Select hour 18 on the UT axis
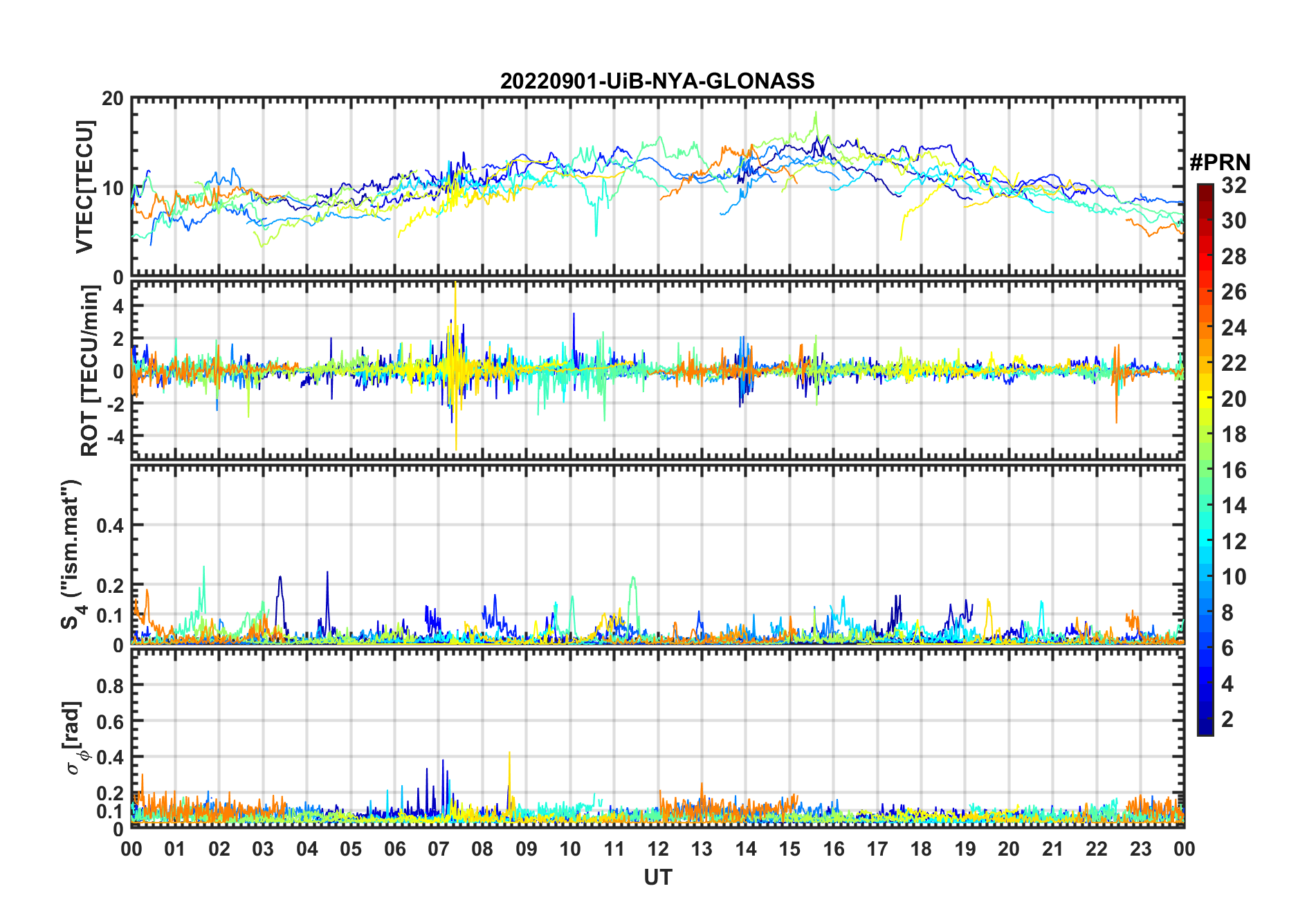1316x920 pixels. pos(921,849)
